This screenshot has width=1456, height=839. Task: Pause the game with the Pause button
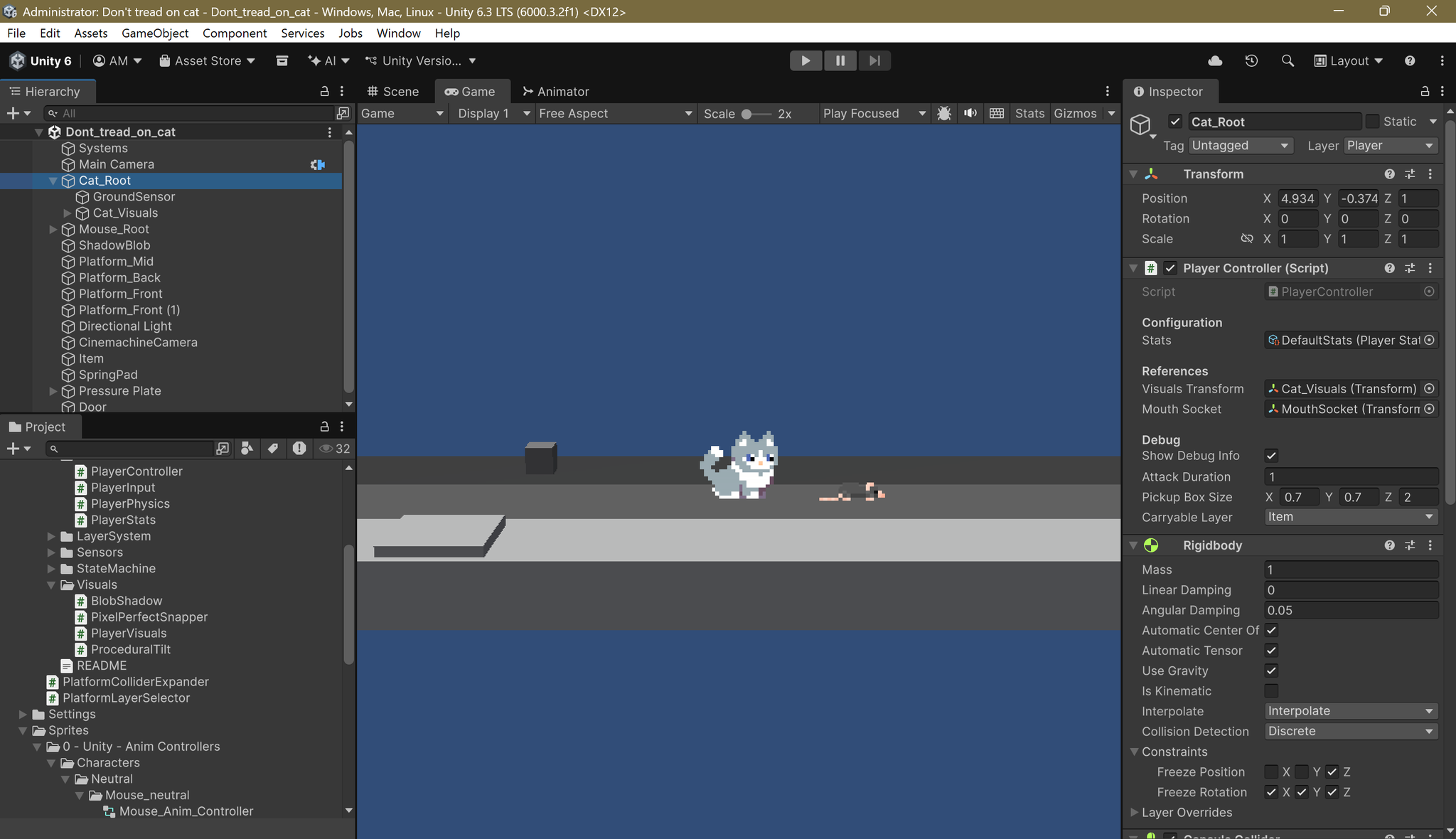840,61
